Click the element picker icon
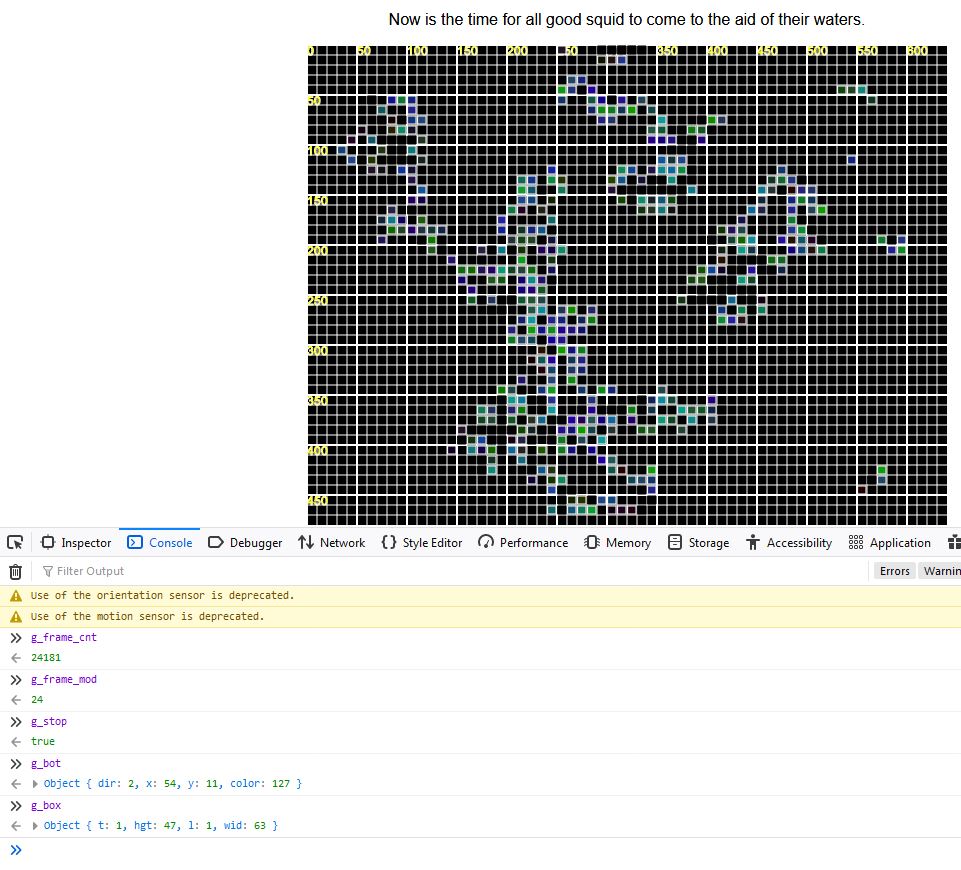Viewport: 961px width, 870px height. [x=15, y=543]
